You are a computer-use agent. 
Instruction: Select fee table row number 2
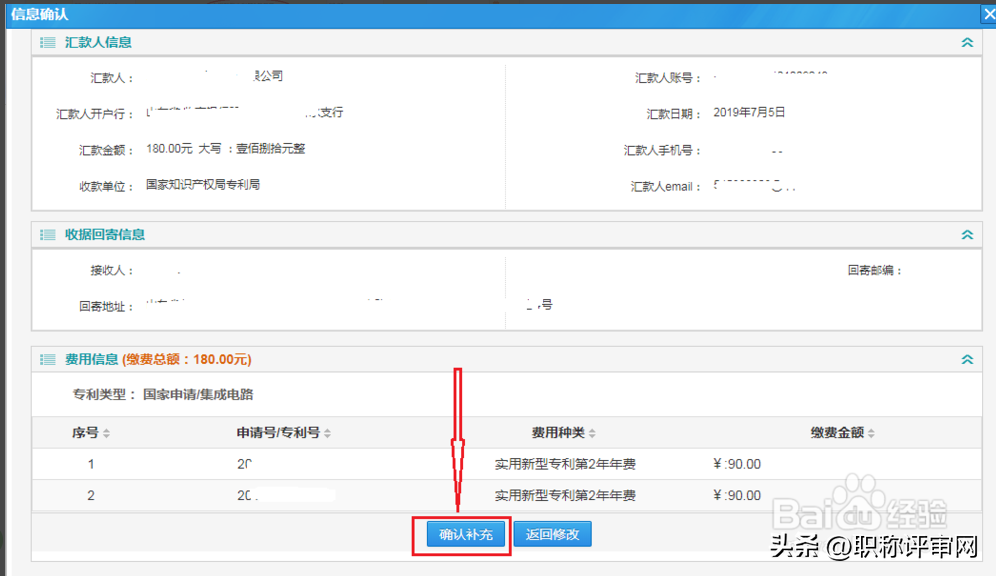[91, 495]
